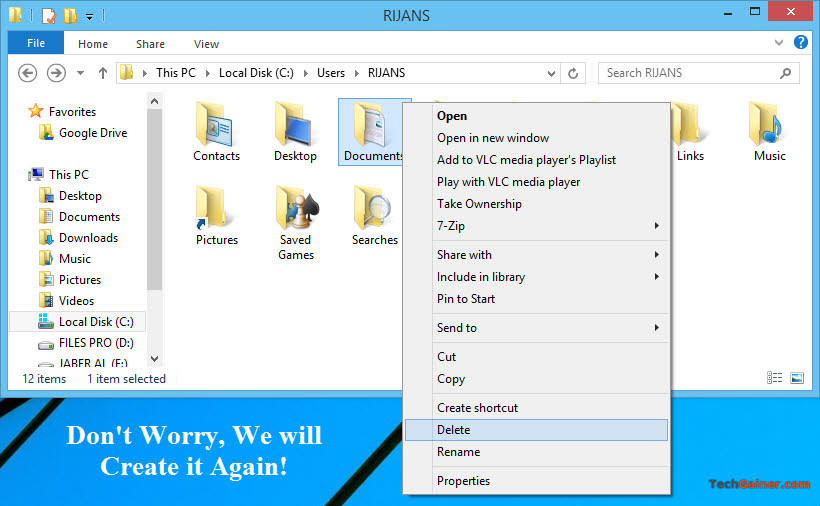Click Users in the address breadcrumb
This screenshot has width=820, height=506.
[x=331, y=73]
